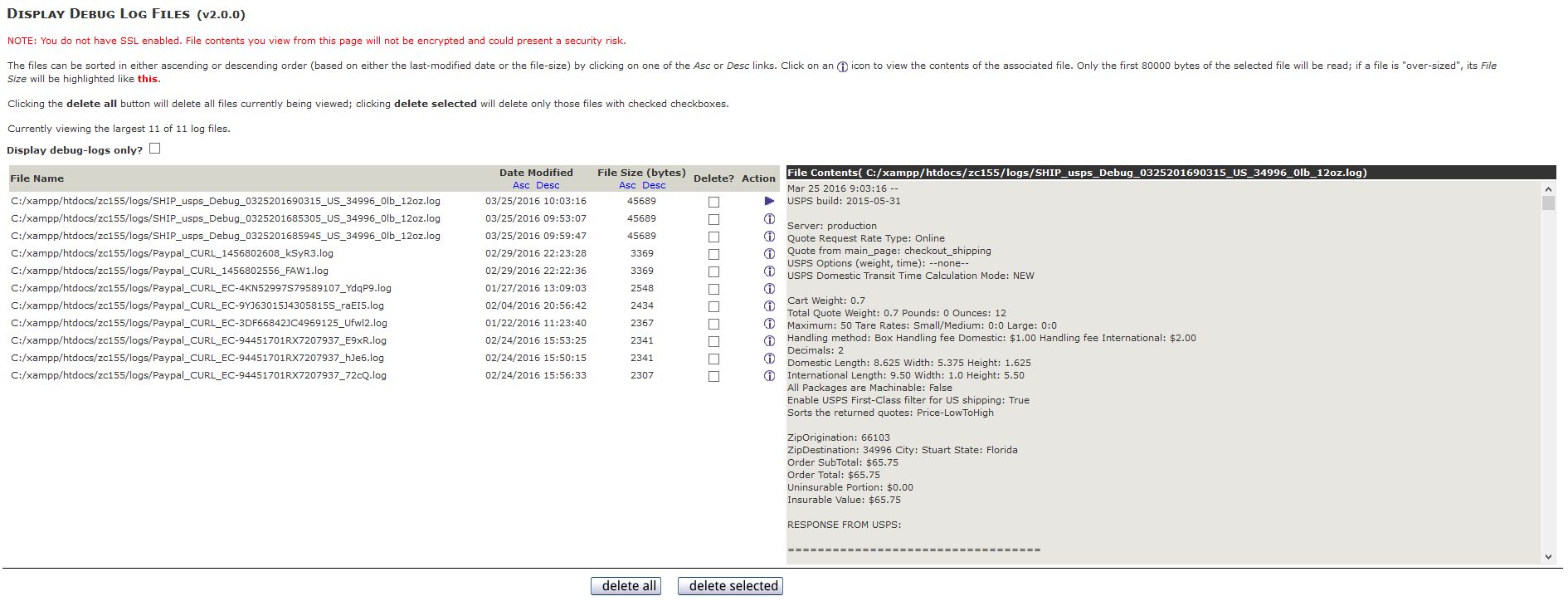Check Delete box for SHIP_usps_Debug_0325201690315 log

coord(713,202)
